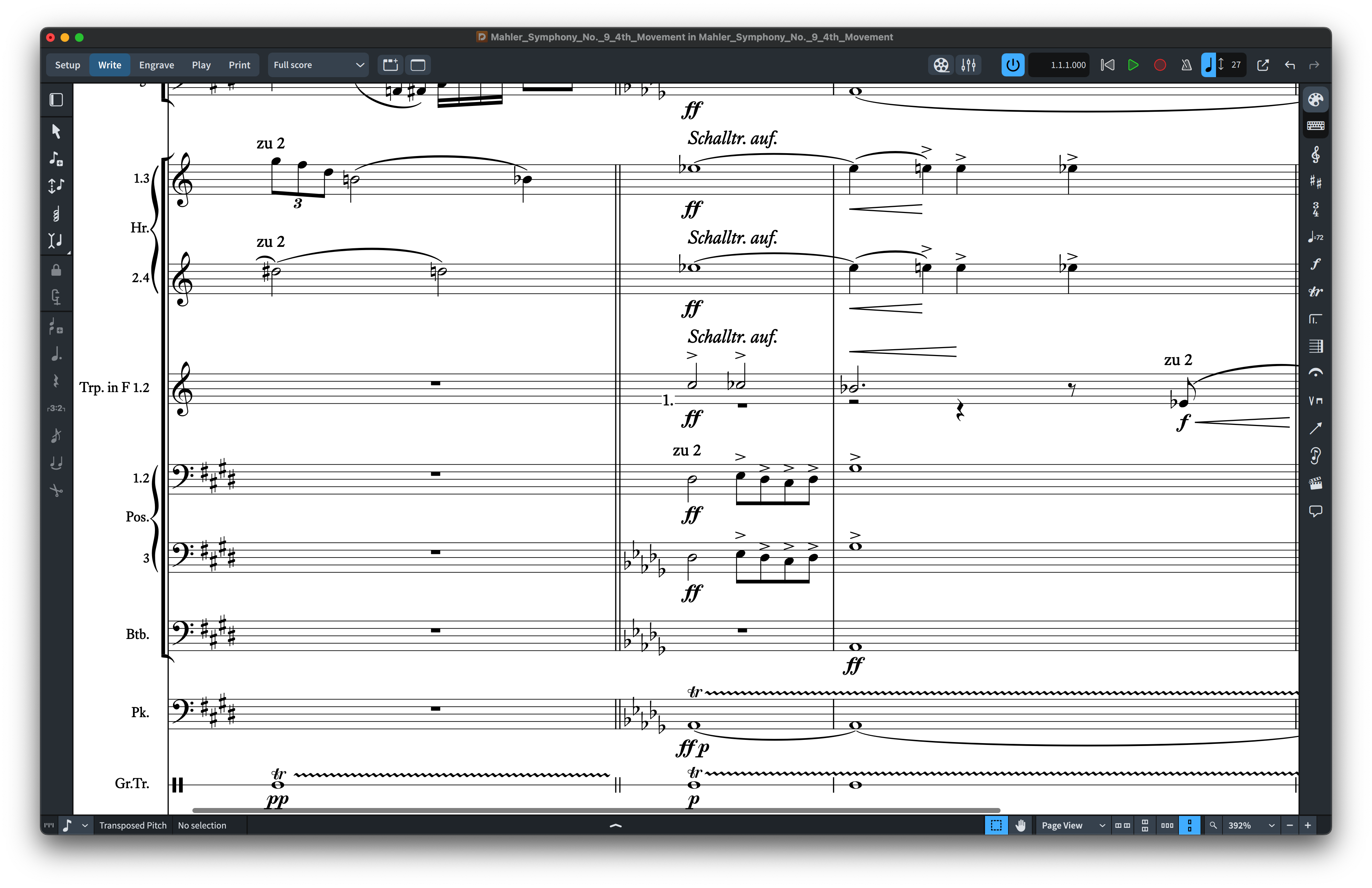The height and width of the screenshot is (888, 1372).
Task: Click the Redo arrow
Action: point(1314,65)
